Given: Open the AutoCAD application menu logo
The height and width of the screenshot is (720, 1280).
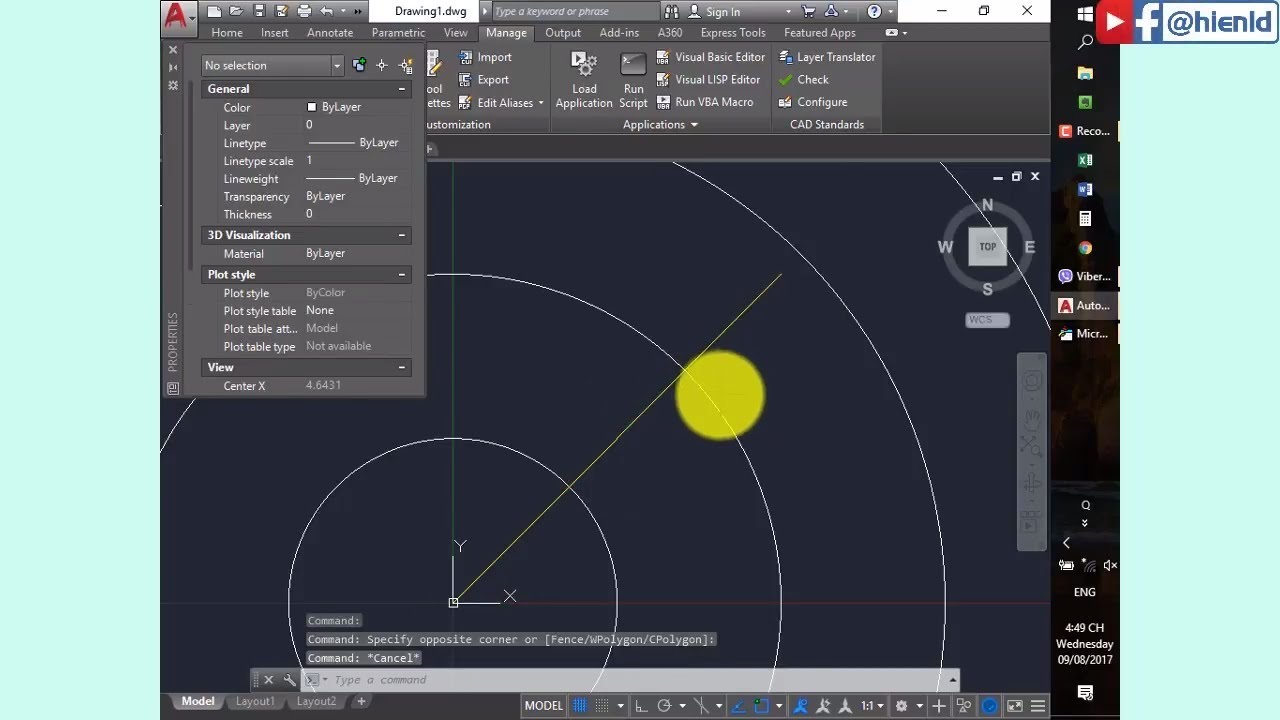Looking at the screenshot, I should pyautogui.click(x=177, y=19).
